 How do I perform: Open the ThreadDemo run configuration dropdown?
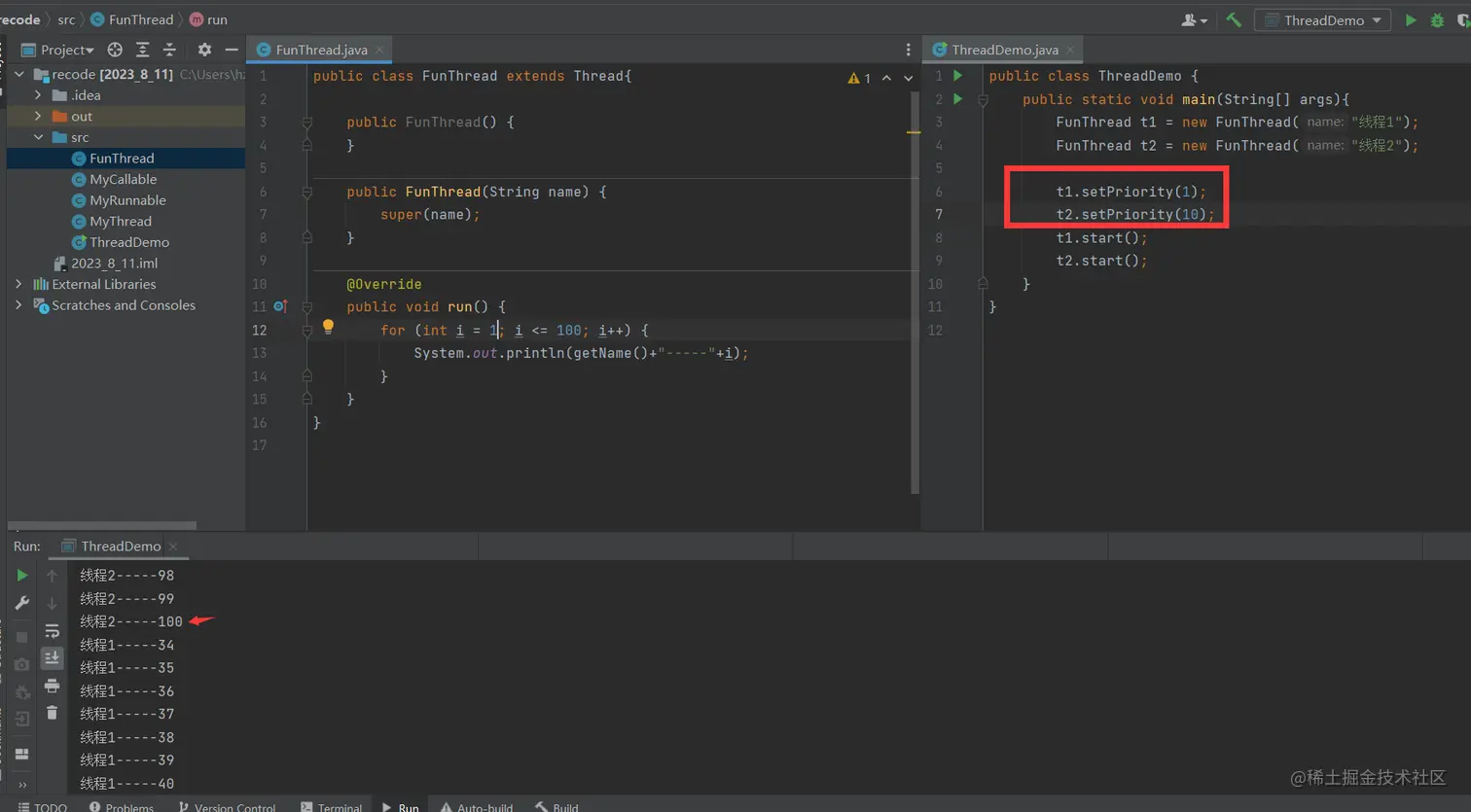(1322, 20)
